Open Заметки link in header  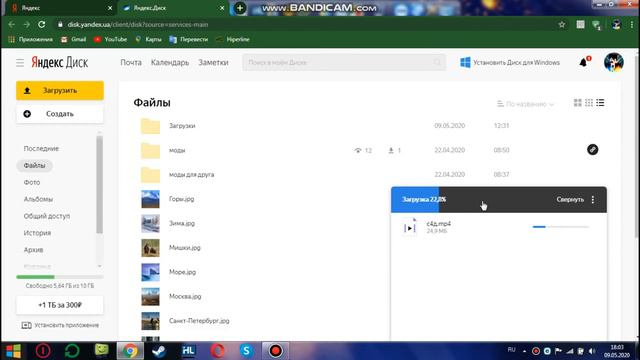pyautogui.click(x=213, y=62)
